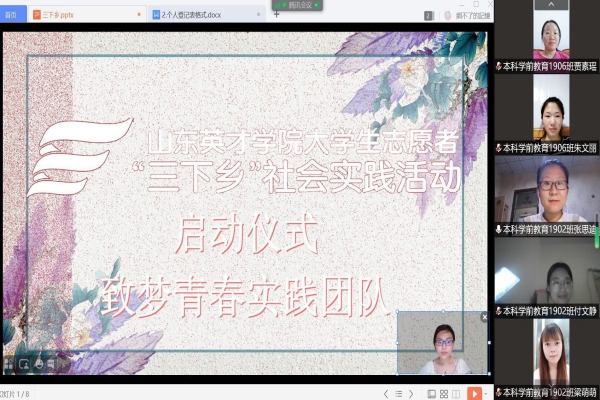600x400 pixels.
Task: Click the chat bubble icon on slide overlay
Action: click(x=51, y=364)
